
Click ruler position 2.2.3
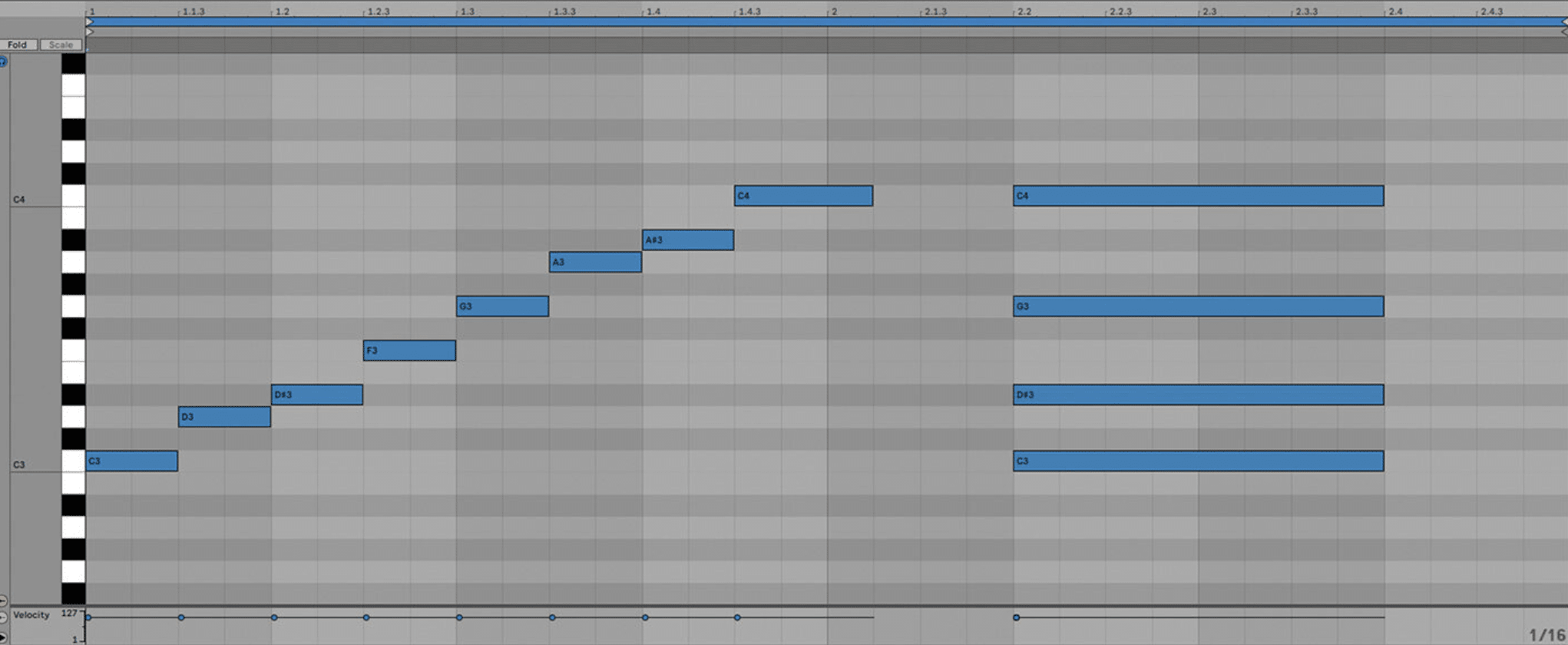point(1121,12)
